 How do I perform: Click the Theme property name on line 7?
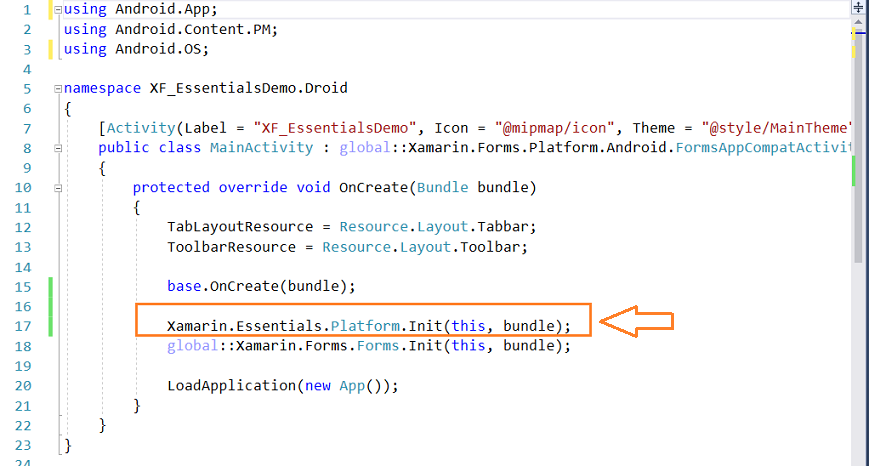(654, 128)
